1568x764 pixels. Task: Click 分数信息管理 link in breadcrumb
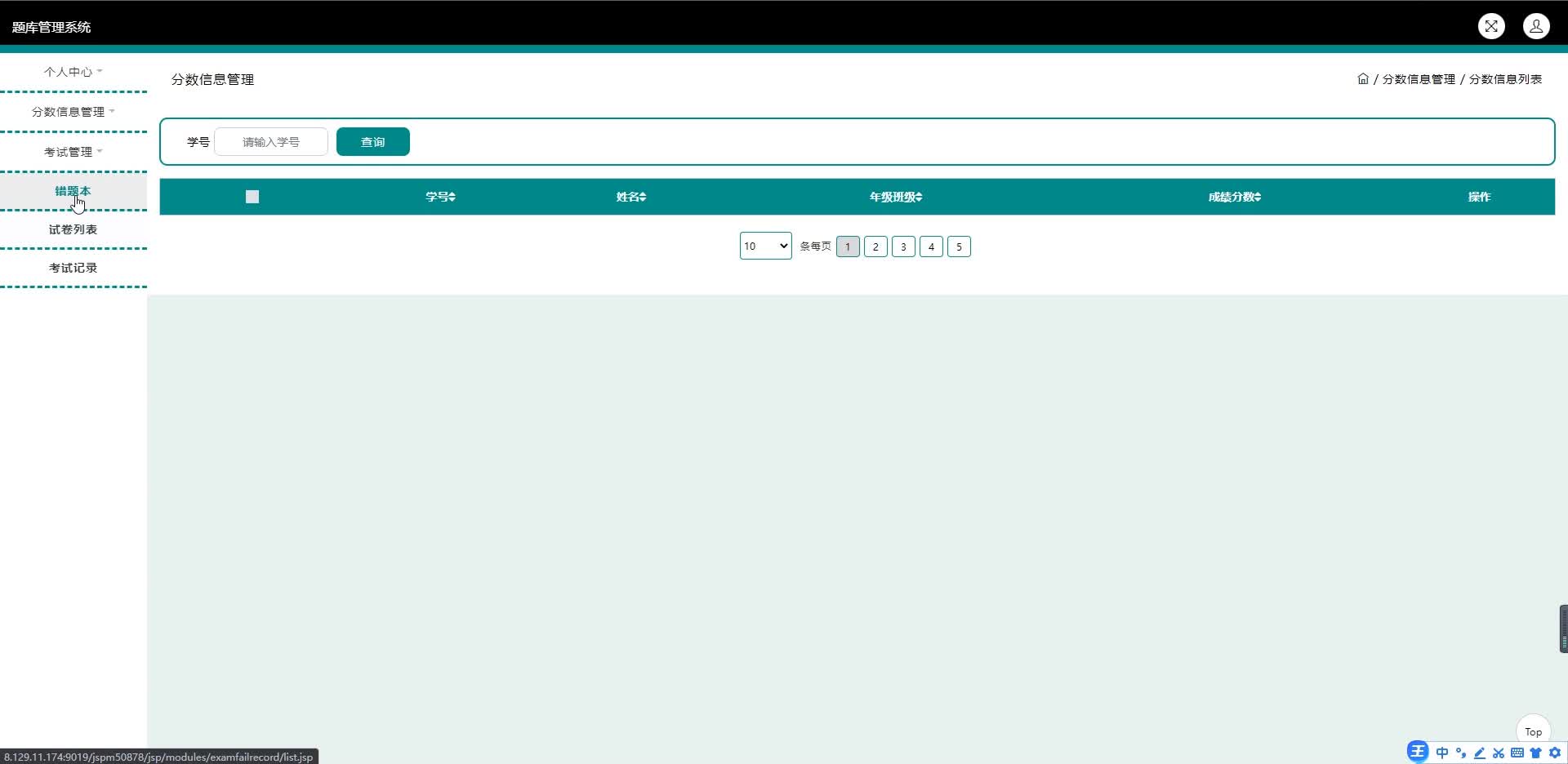coord(1419,79)
